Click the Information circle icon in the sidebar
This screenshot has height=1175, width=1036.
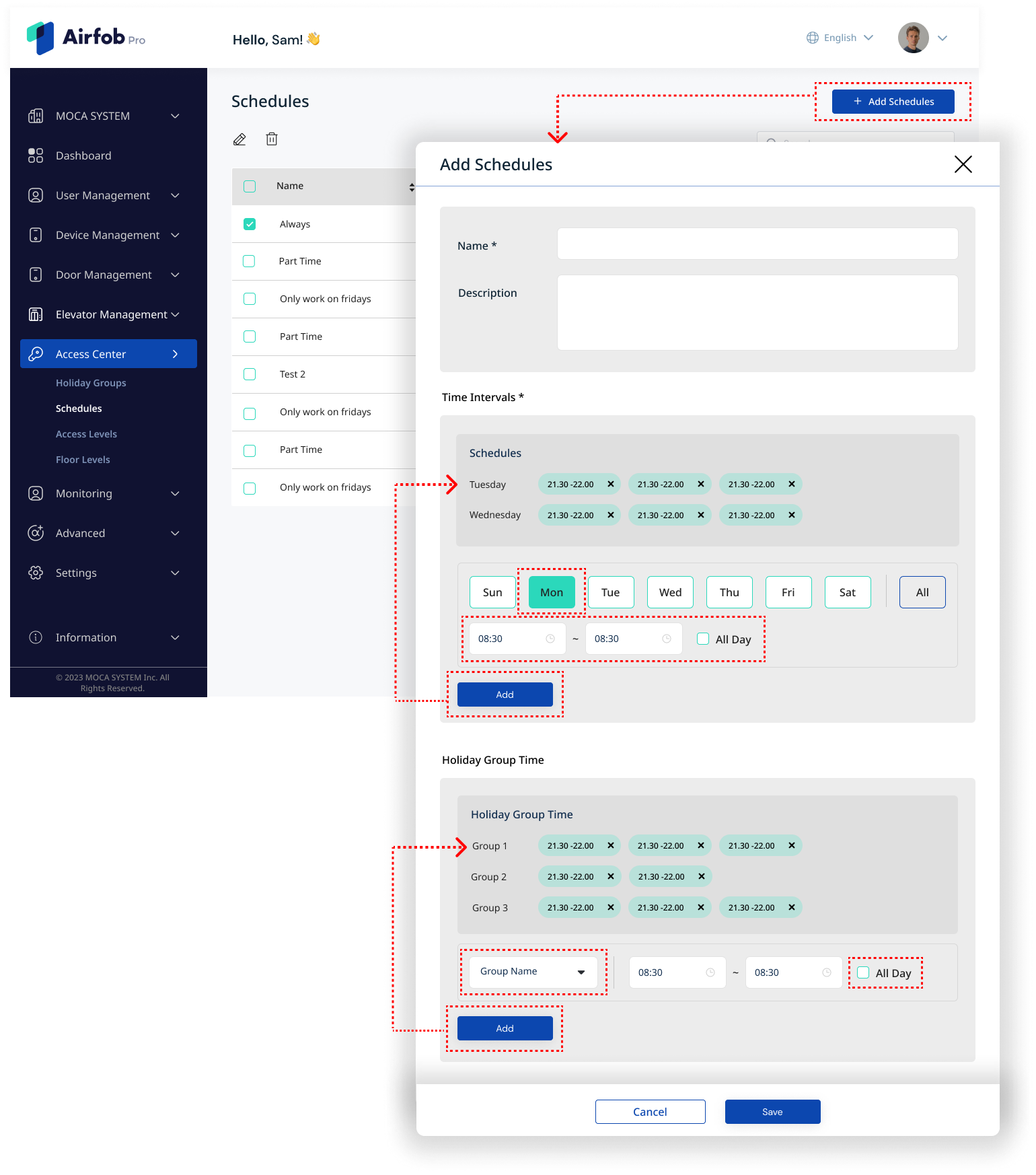click(36, 637)
